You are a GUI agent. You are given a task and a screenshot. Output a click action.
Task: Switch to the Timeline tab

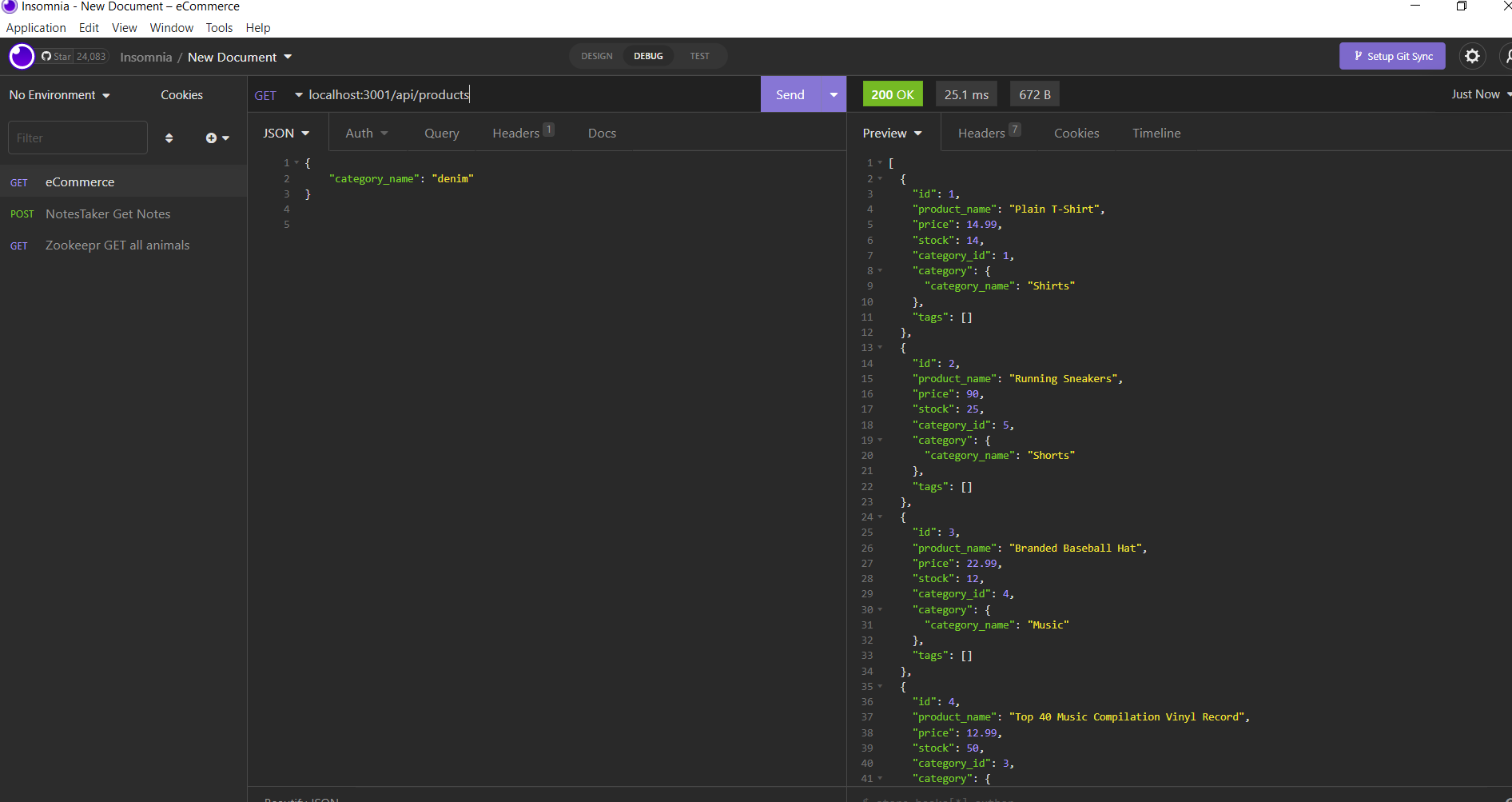coord(1156,133)
